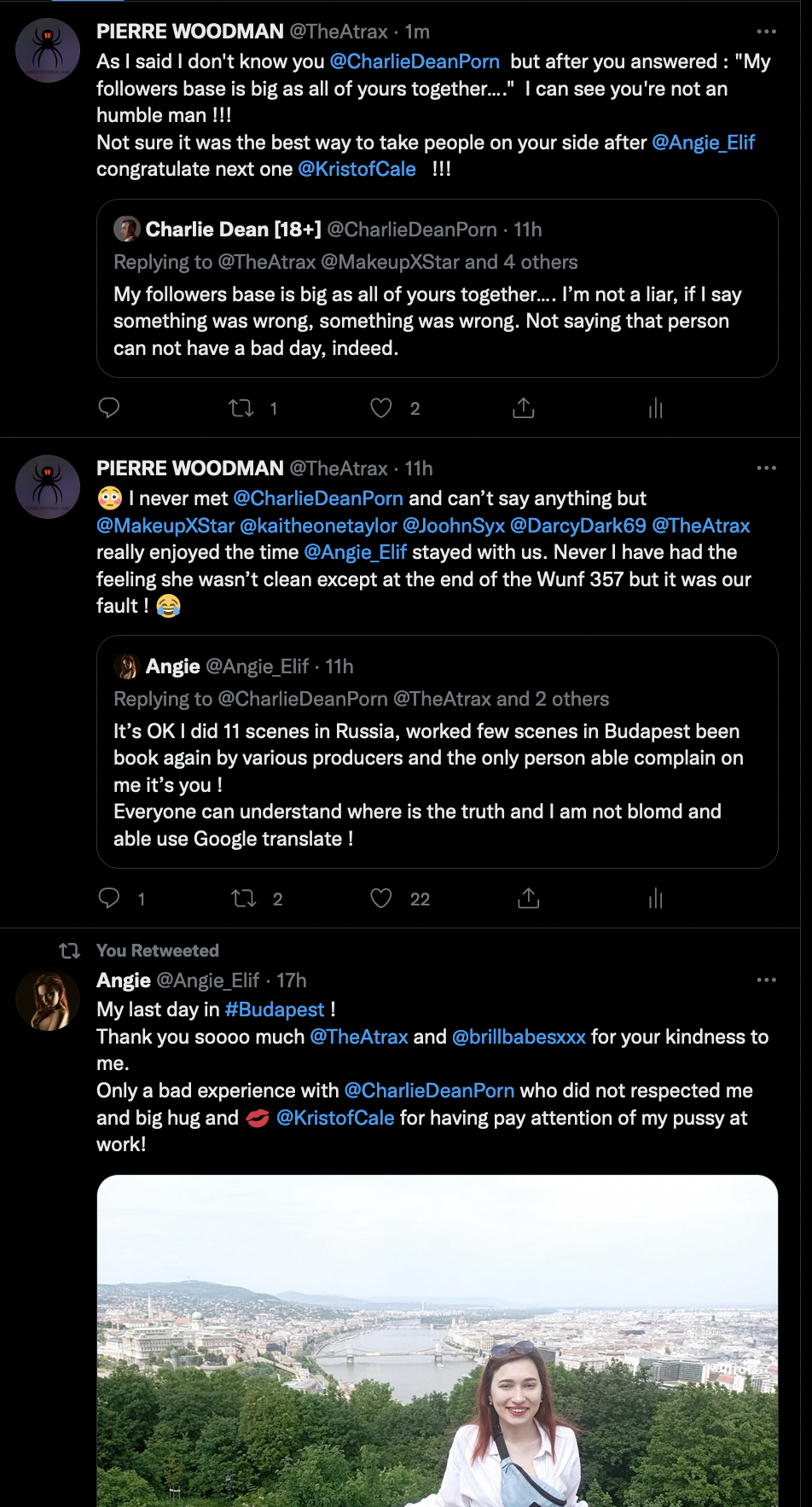Image resolution: width=812 pixels, height=1507 pixels.
Task: Share the first Pierre Woodman tweet
Action: coord(524,408)
